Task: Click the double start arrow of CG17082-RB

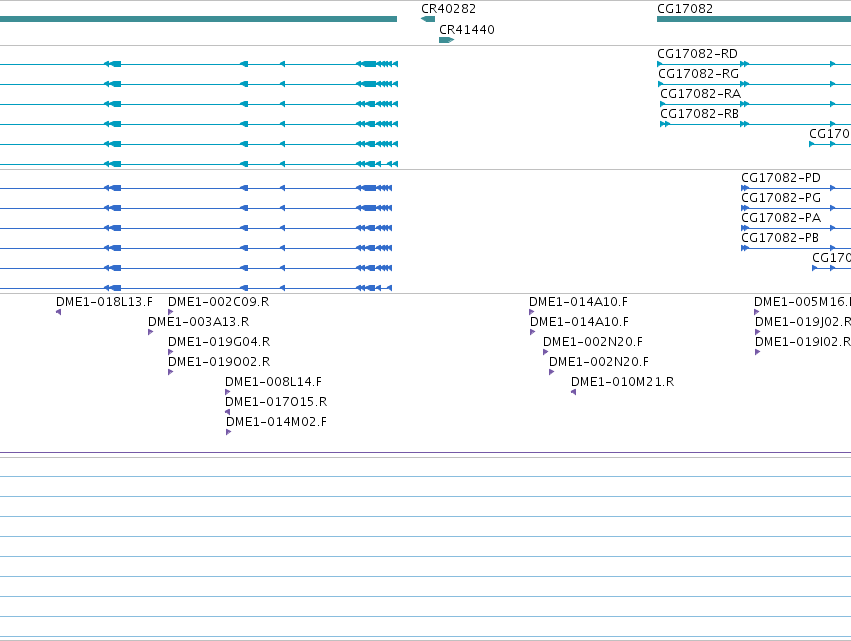Action: (x=665, y=124)
